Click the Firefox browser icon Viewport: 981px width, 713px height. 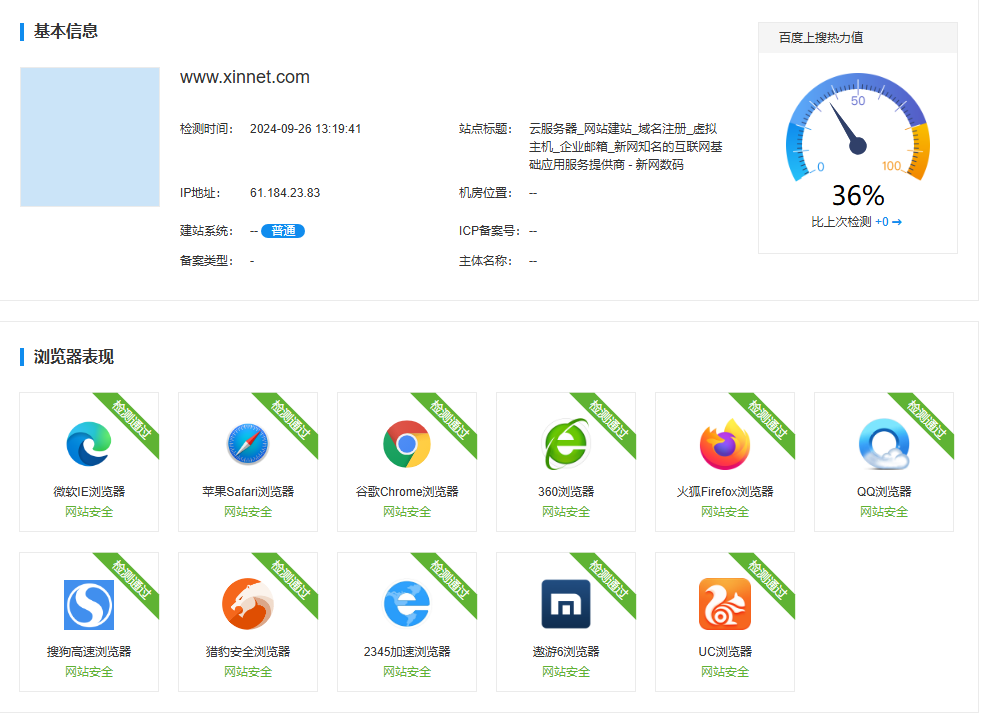click(x=724, y=444)
